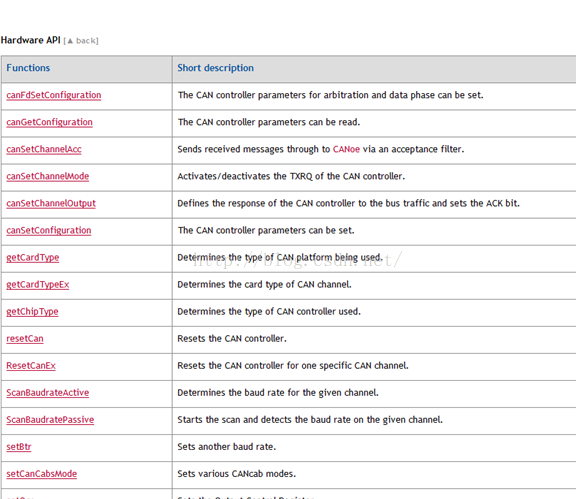
Task: Click description about bus traffic and ACK bit
Action: pos(348,204)
